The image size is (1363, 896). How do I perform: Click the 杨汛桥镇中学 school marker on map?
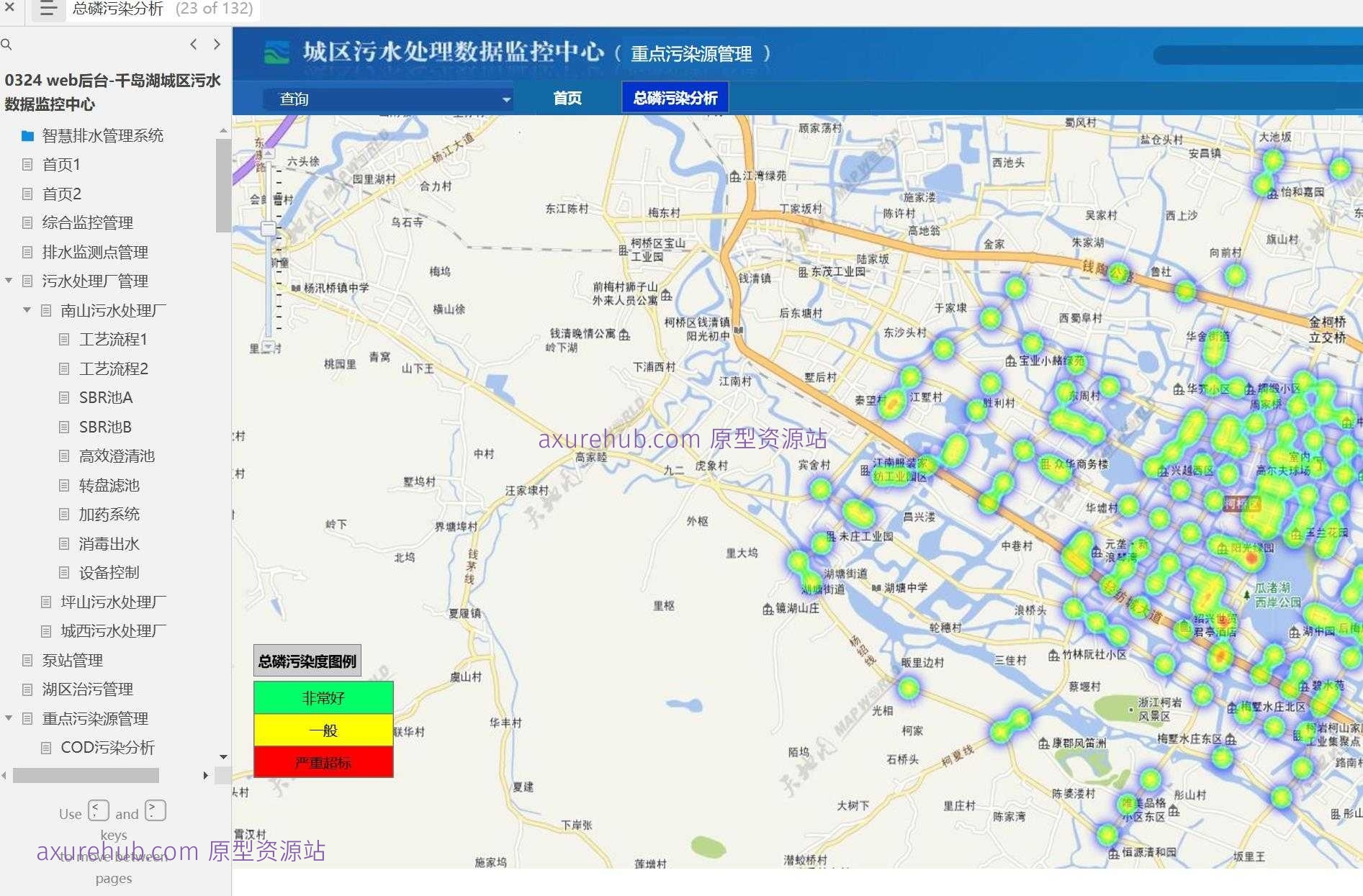295,288
